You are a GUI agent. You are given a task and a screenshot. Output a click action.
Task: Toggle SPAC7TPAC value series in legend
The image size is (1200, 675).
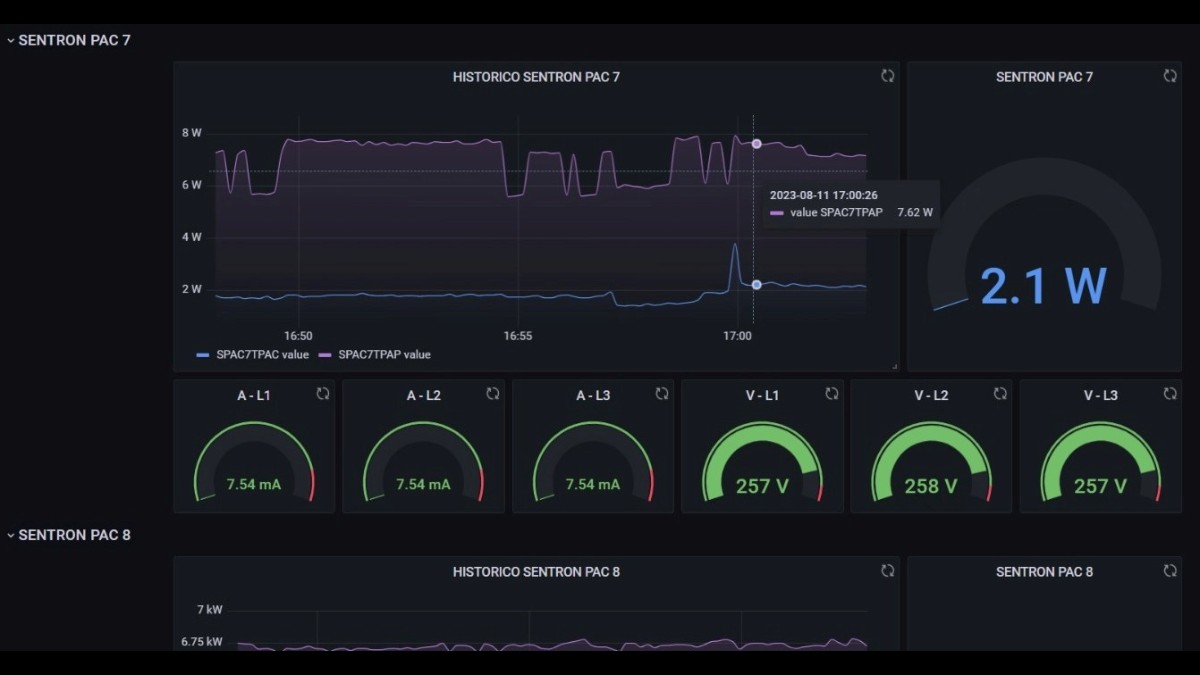pos(260,355)
